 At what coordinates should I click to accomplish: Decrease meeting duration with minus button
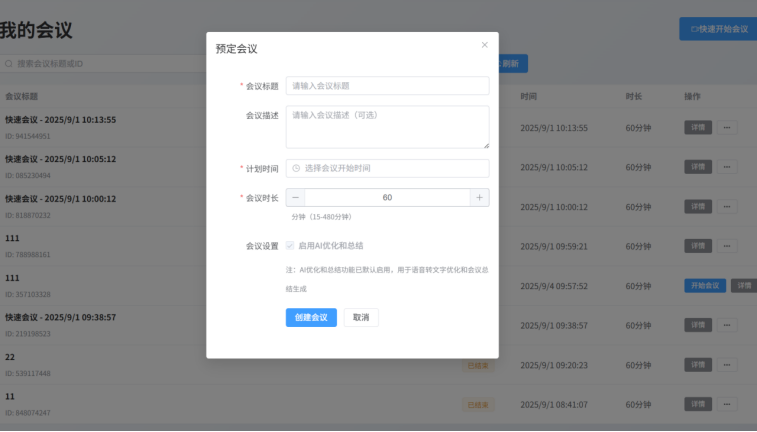[x=295, y=197]
